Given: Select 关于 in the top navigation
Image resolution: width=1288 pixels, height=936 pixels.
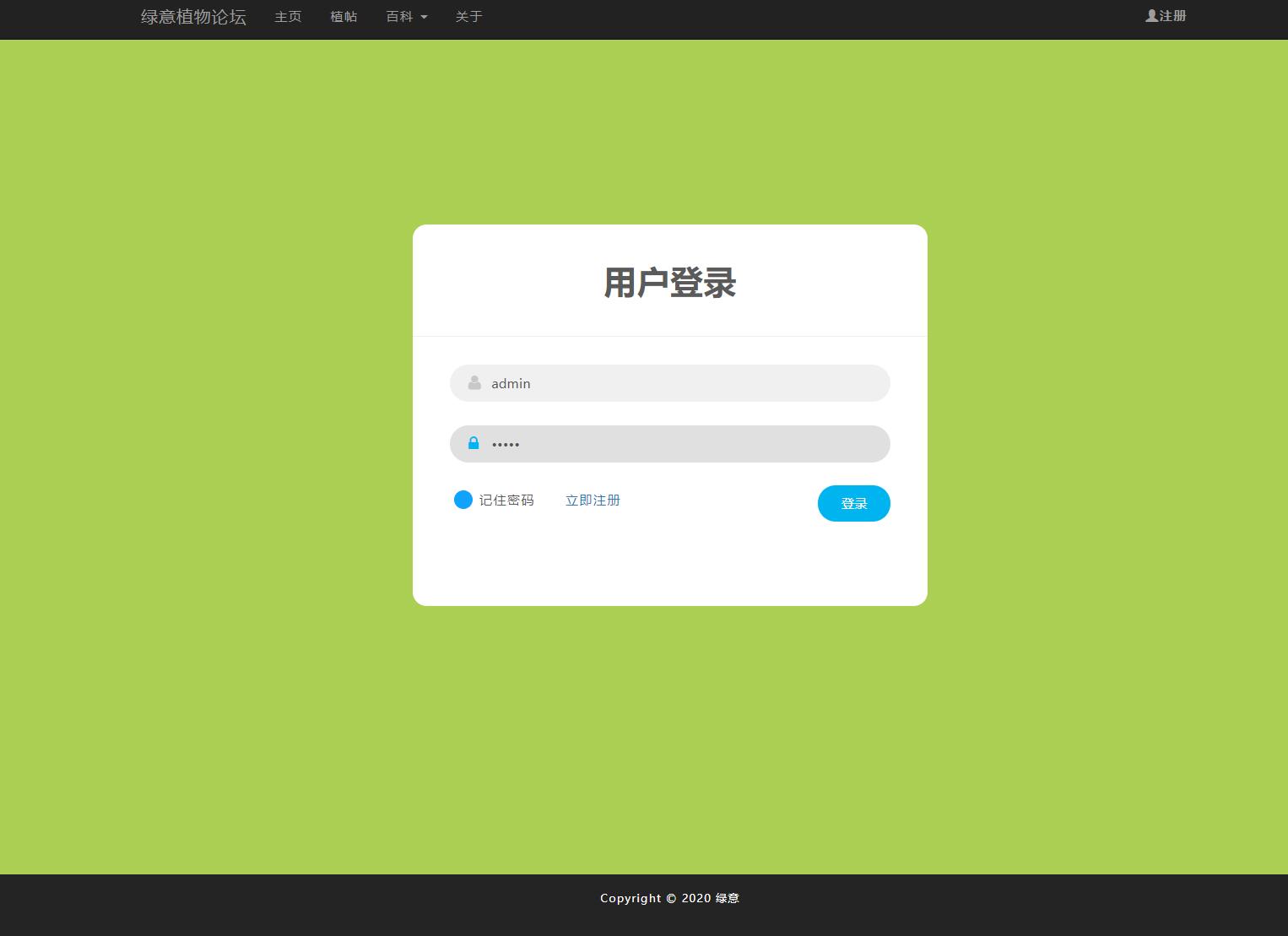Looking at the screenshot, I should pyautogui.click(x=468, y=17).
